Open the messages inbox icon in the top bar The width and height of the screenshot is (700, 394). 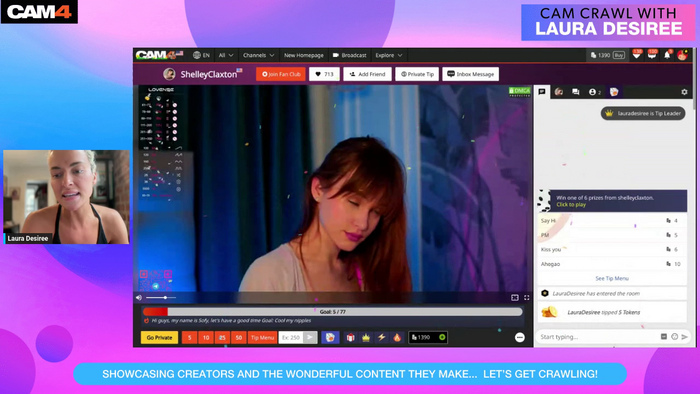652,55
